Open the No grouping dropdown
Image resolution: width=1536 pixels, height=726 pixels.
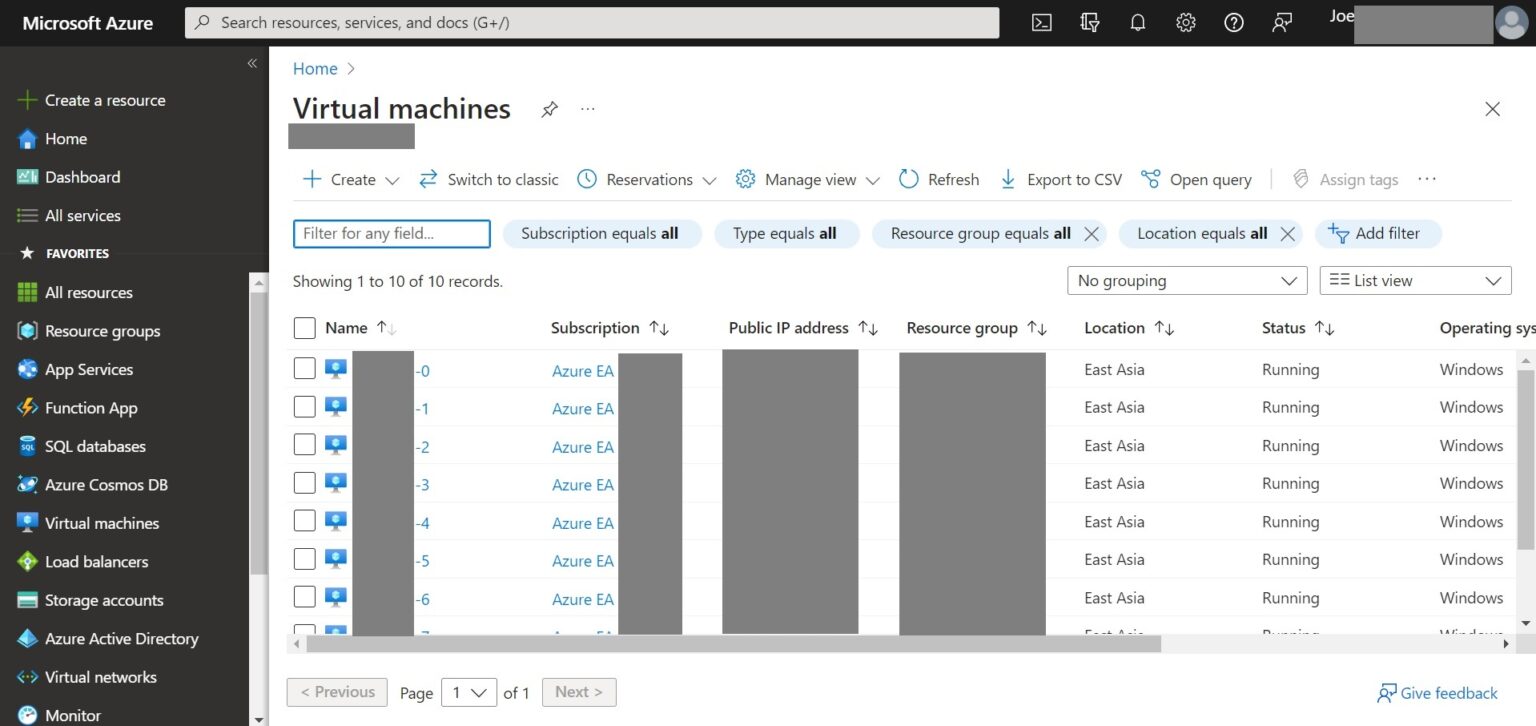[1186, 280]
